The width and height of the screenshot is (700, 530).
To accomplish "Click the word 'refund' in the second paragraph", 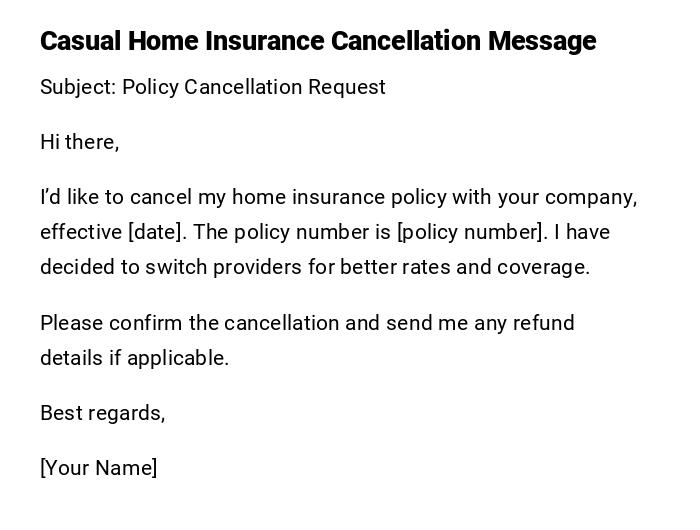I will [544, 323].
